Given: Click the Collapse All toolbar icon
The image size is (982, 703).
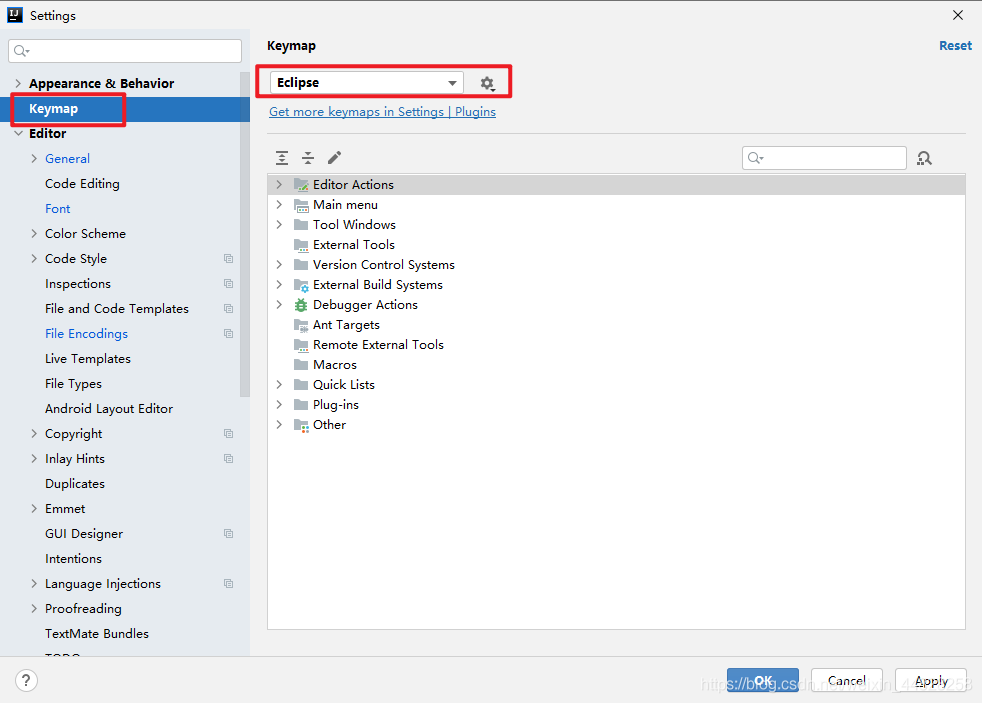Looking at the screenshot, I should click(x=308, y=158).
